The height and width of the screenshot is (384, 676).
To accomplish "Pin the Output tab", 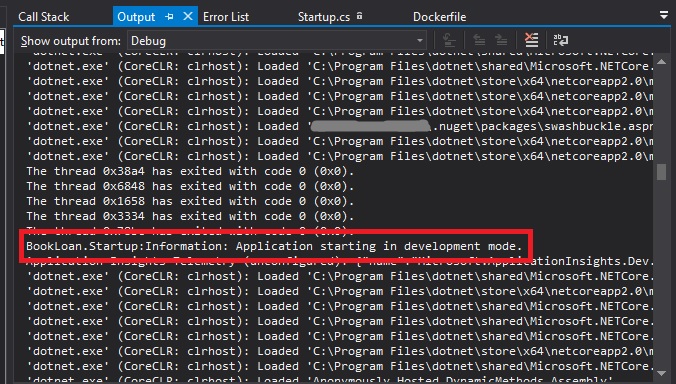I will click(169, 16).
